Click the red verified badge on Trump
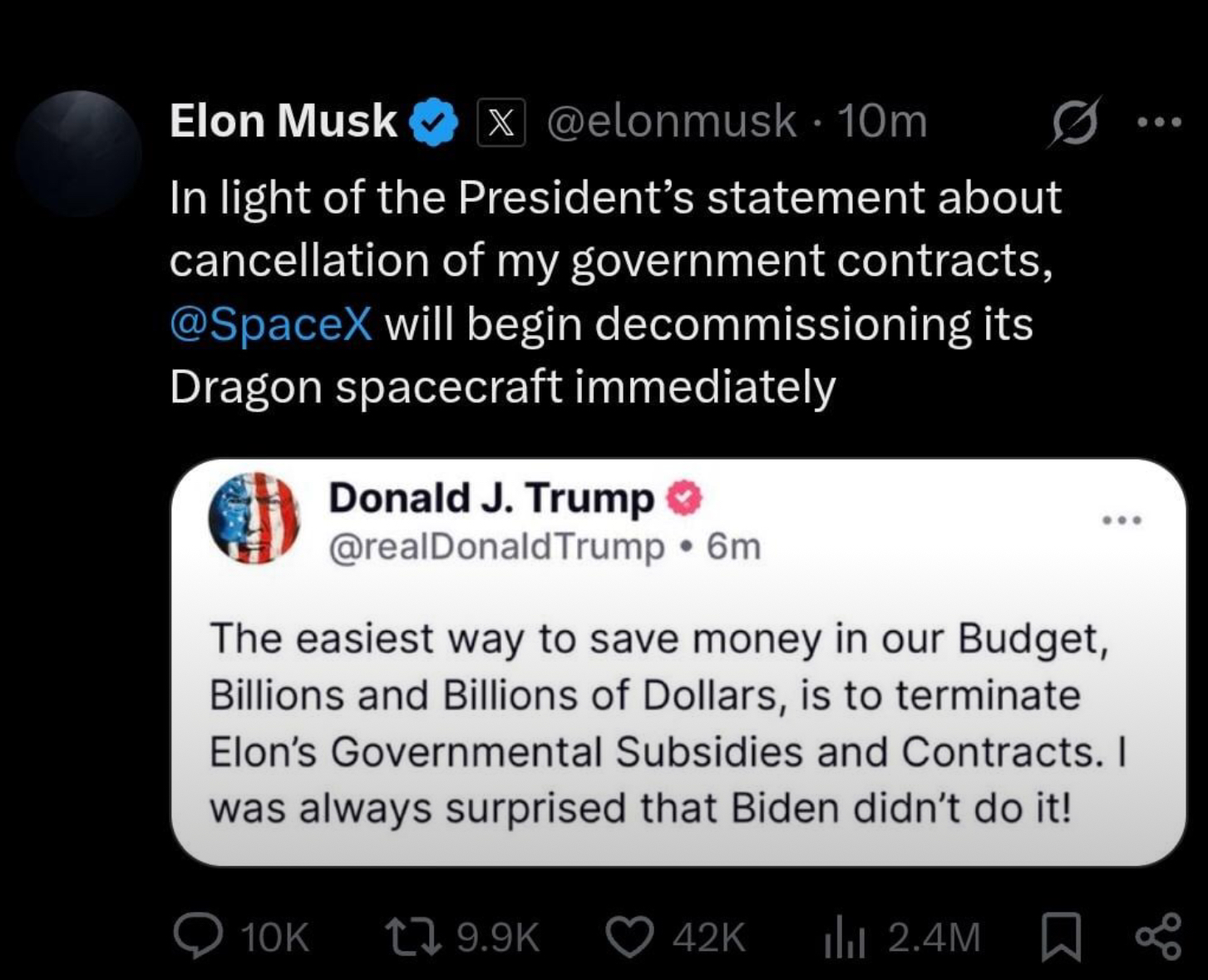 (684, 499)
